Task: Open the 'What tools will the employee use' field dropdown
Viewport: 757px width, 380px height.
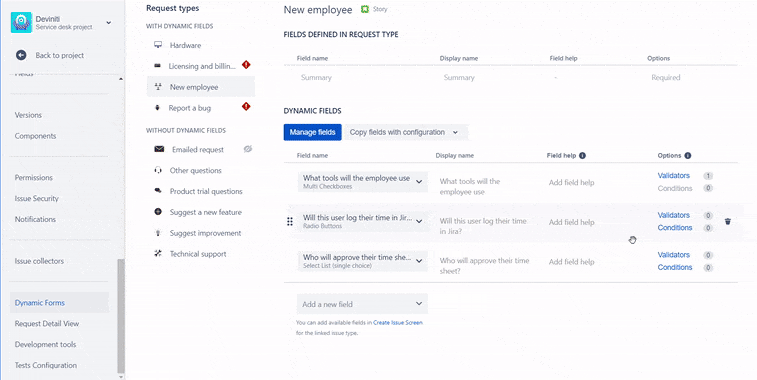Action: pos(363,182)
